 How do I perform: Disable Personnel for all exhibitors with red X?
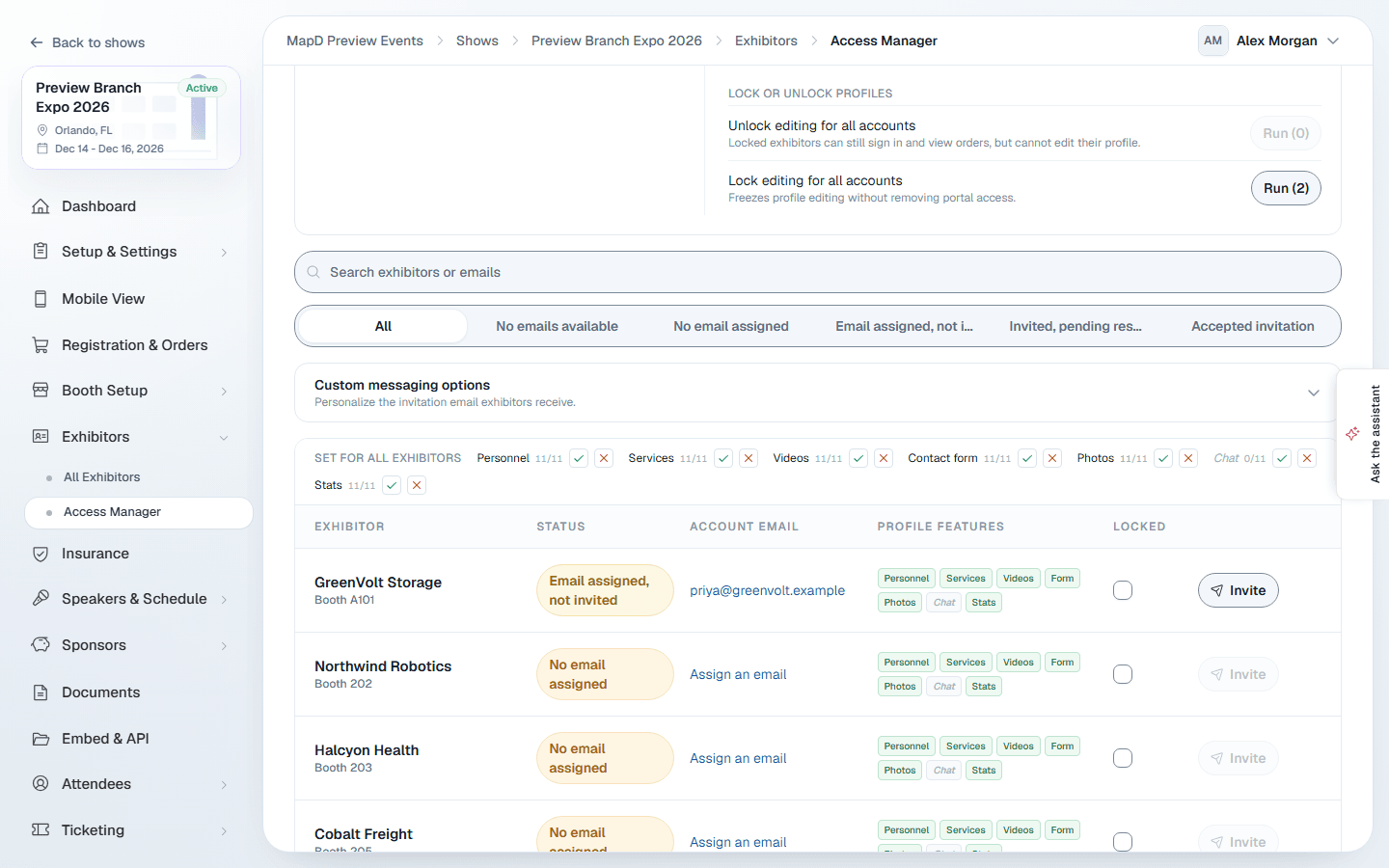(604, 458)
